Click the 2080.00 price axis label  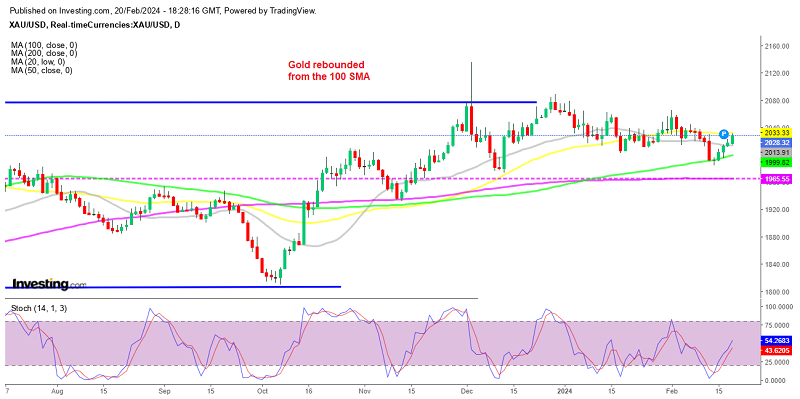tap(778, 101)
